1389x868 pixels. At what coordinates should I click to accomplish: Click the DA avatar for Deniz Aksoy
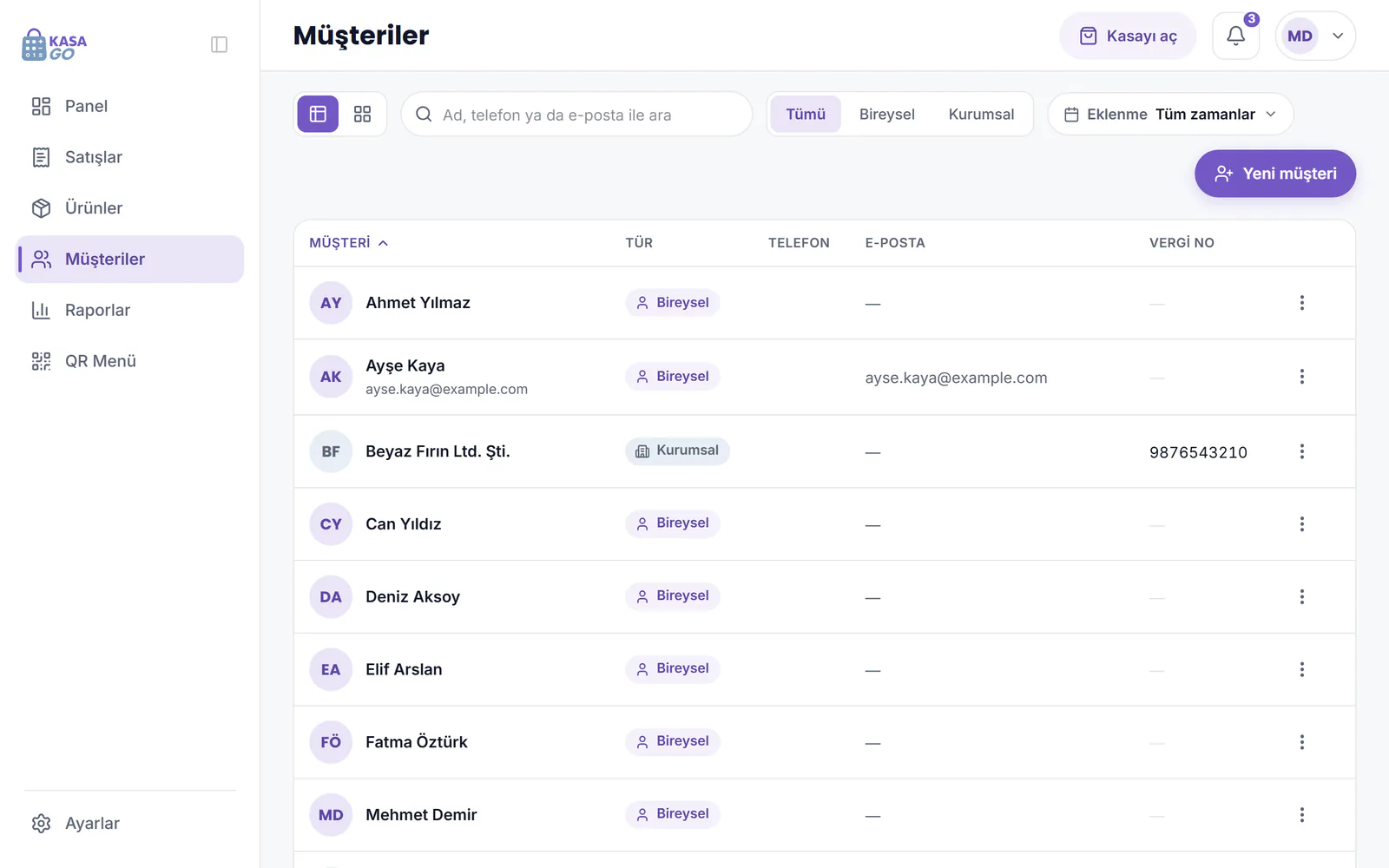pyautogui.click(x=331, y=597)
